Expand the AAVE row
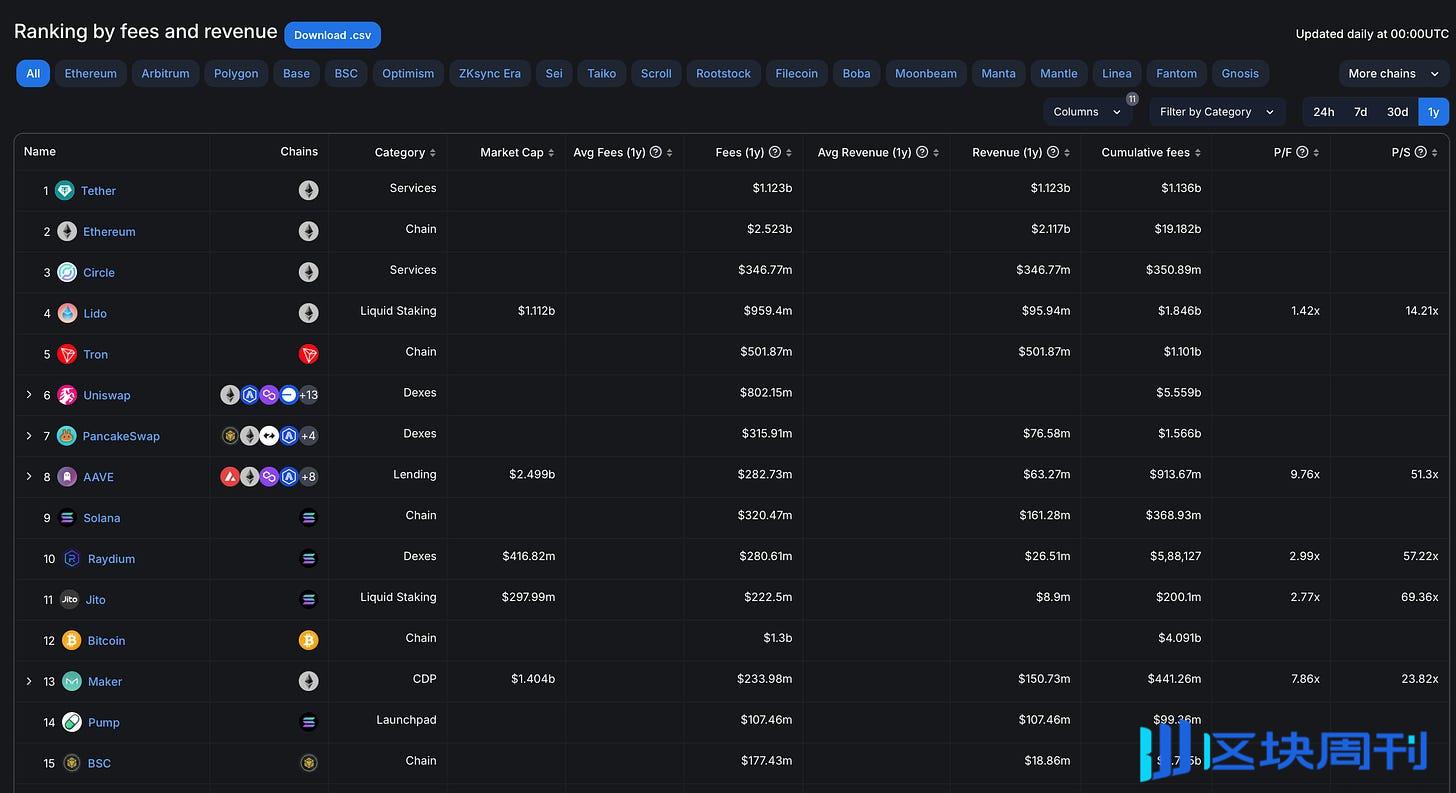The image size is (1456, 793). click(29, 477)
